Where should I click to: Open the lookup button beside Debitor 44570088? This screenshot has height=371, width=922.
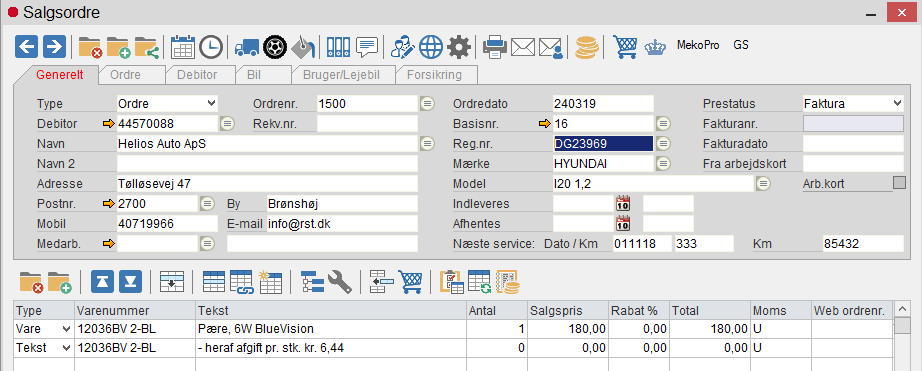(227, 123)
